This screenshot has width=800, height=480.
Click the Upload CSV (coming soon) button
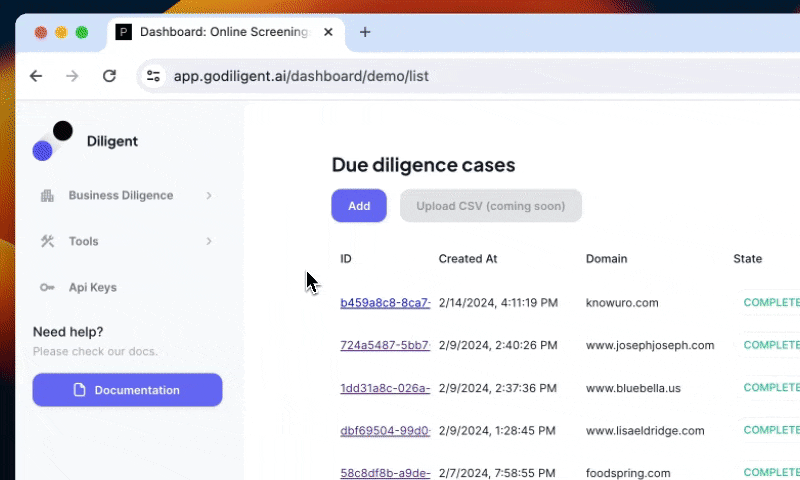pyautogui.click(x=490, y=206)
